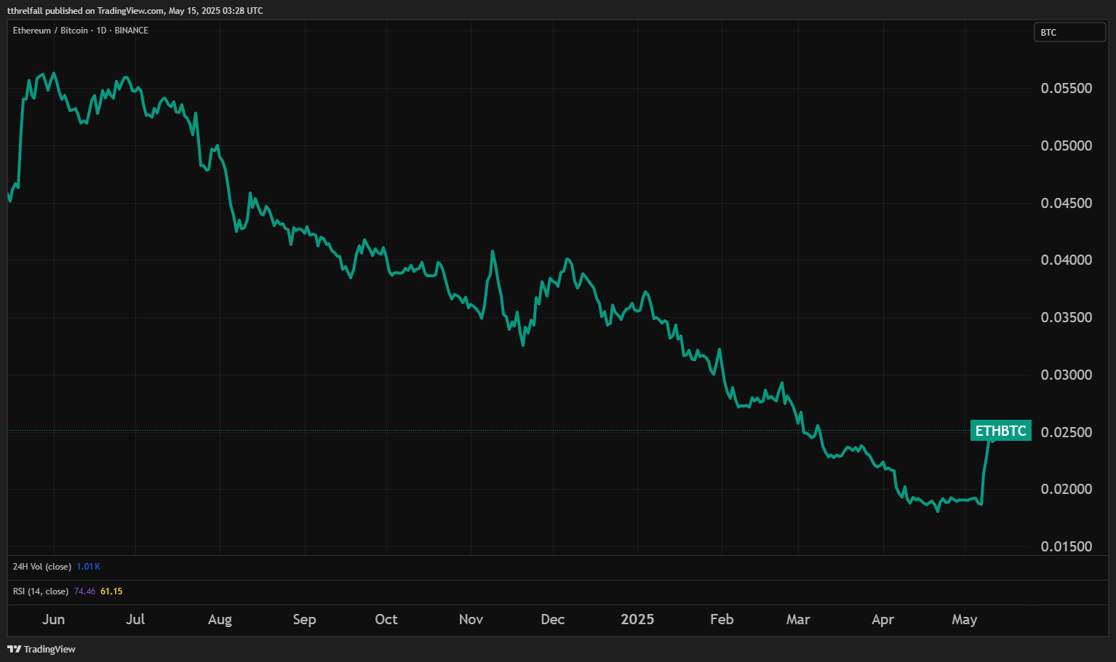
Task: Open the BTC currency selector box
Action: [1070, 32]
